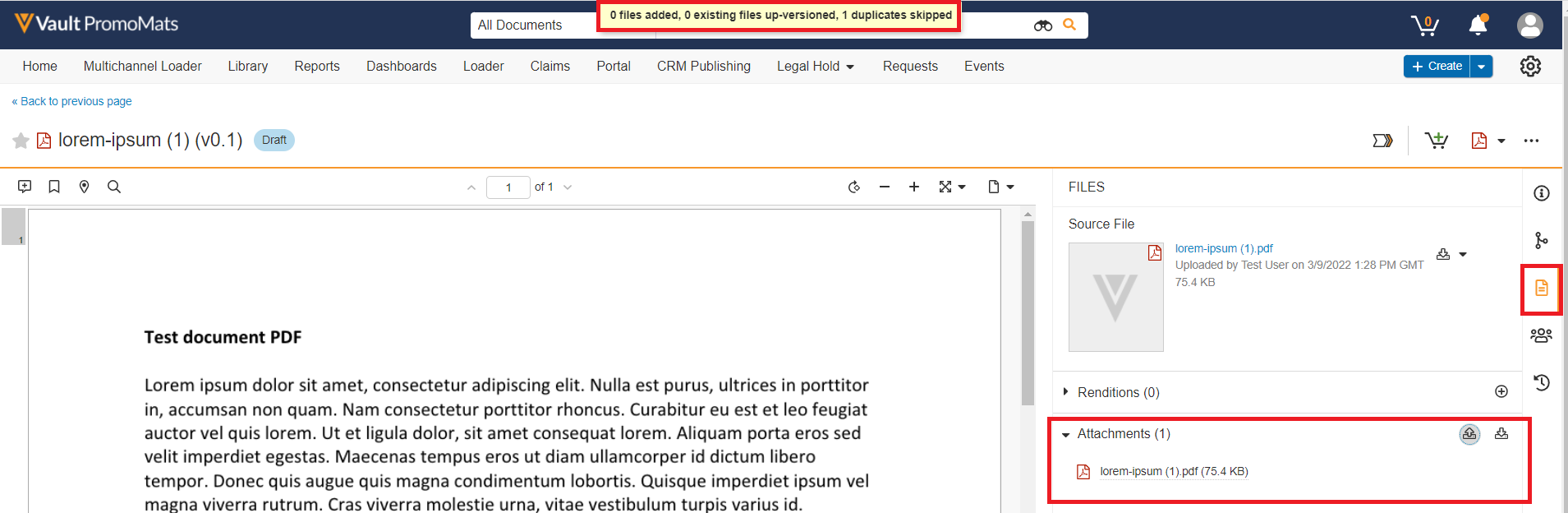The width and height of the screenshot is (1568, 513).
Task: Open the lorem-ipsum (1).pdf attachment link
Action: click(1173, 472)
